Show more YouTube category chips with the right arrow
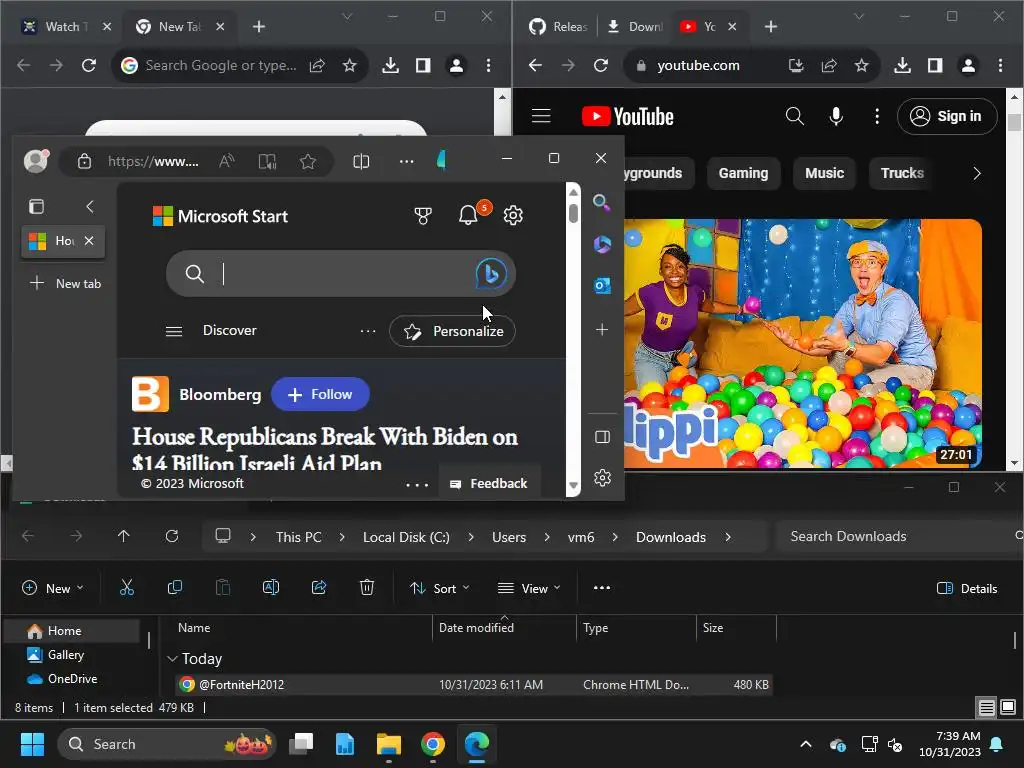The height and width of the screenshot is (768, 1024). tap(977, 173)
